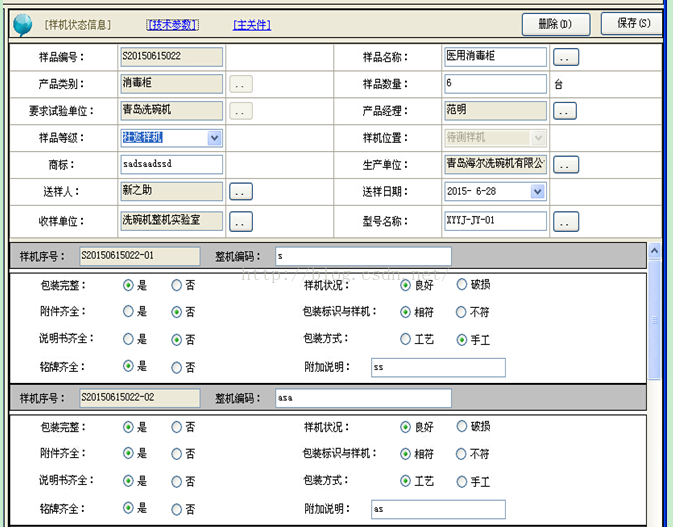Select 否 for 附件齐全 in sample -01
Viewport: 673px width, 527px height.
pyautogui.click(x=176, y=312)
